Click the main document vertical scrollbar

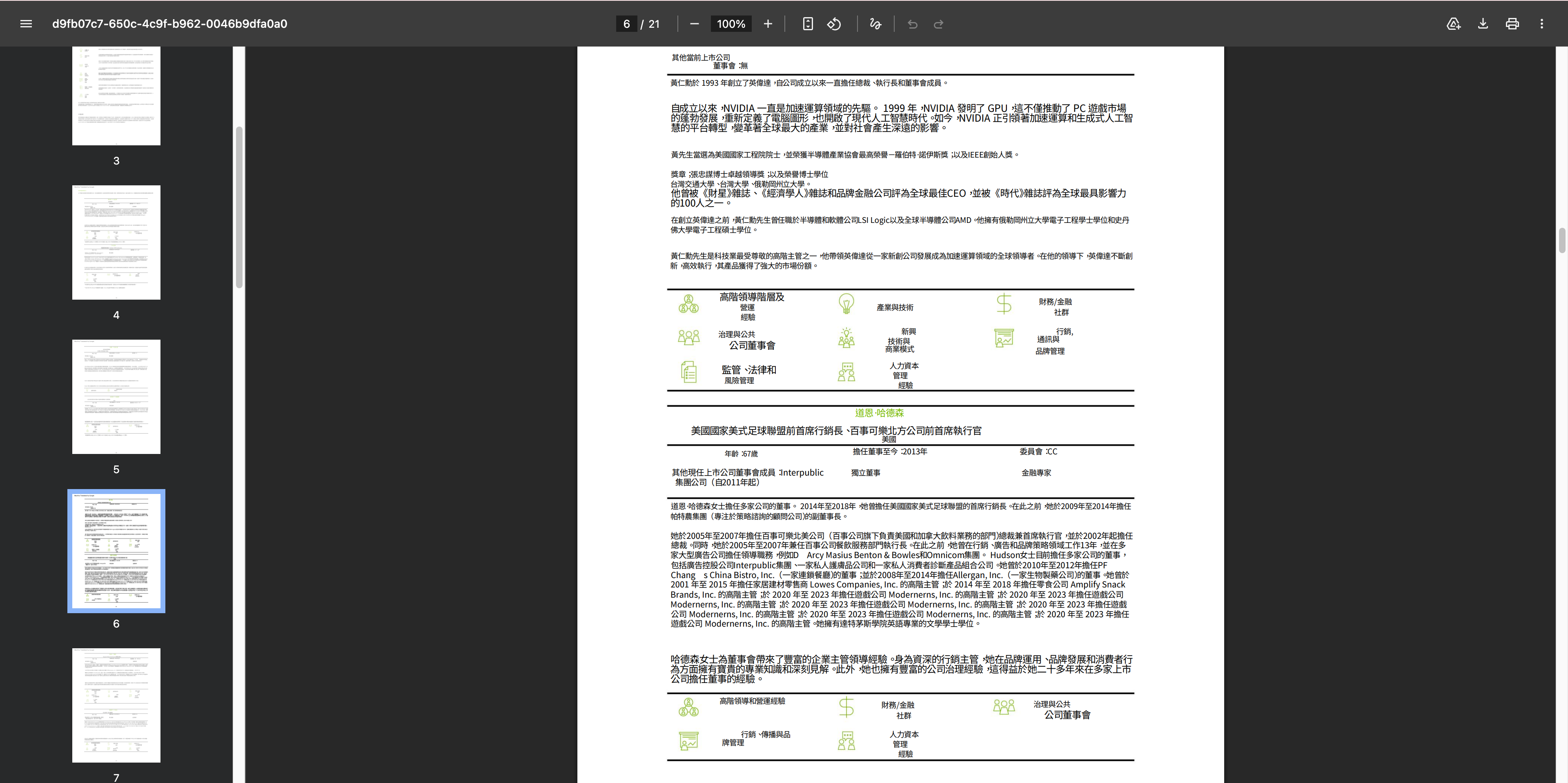tap(1562, 240)
